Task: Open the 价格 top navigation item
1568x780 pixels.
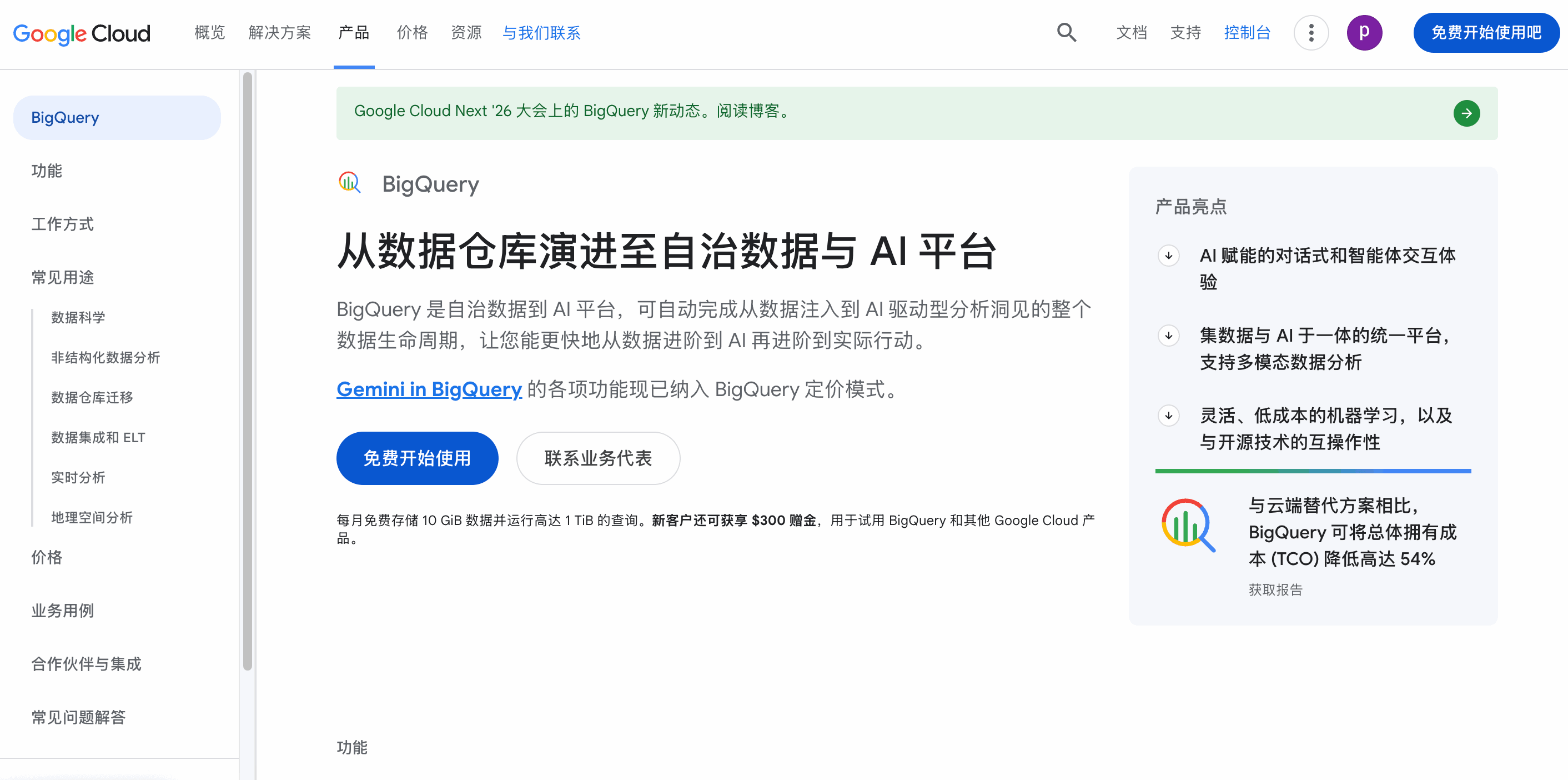Action: [412, 33]
